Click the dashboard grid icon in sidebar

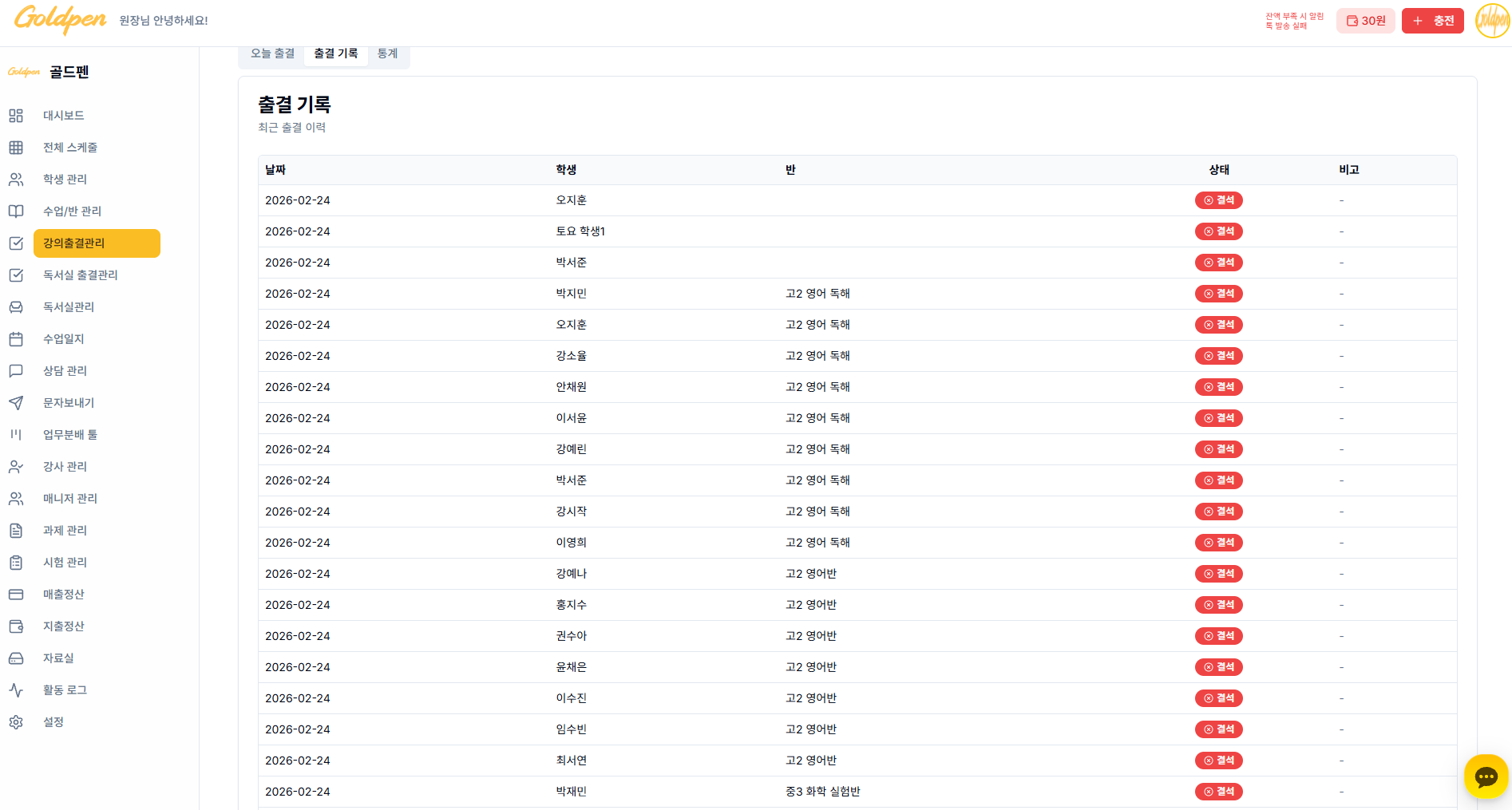[x=16, y=116]
